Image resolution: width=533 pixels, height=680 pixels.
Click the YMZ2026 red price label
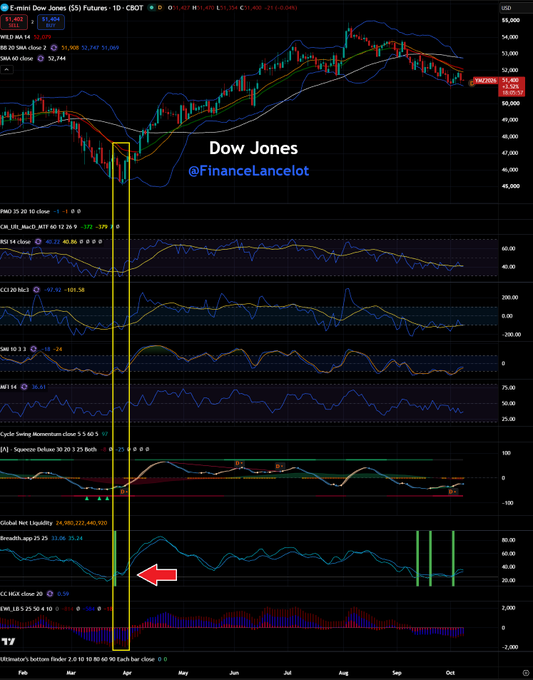(486, 81)
